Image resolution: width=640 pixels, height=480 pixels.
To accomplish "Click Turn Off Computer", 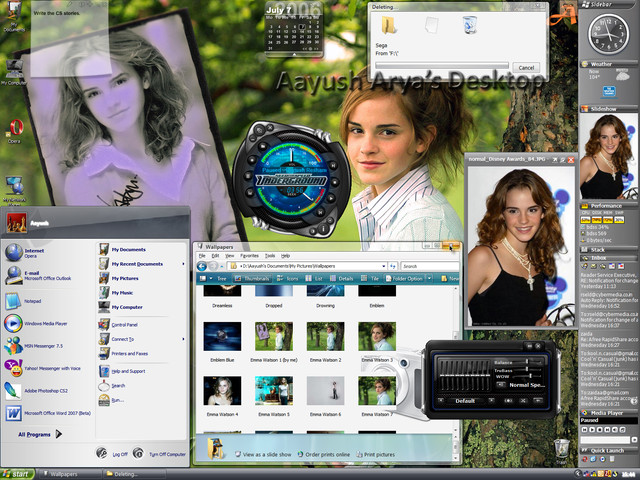I will [160, 453].
